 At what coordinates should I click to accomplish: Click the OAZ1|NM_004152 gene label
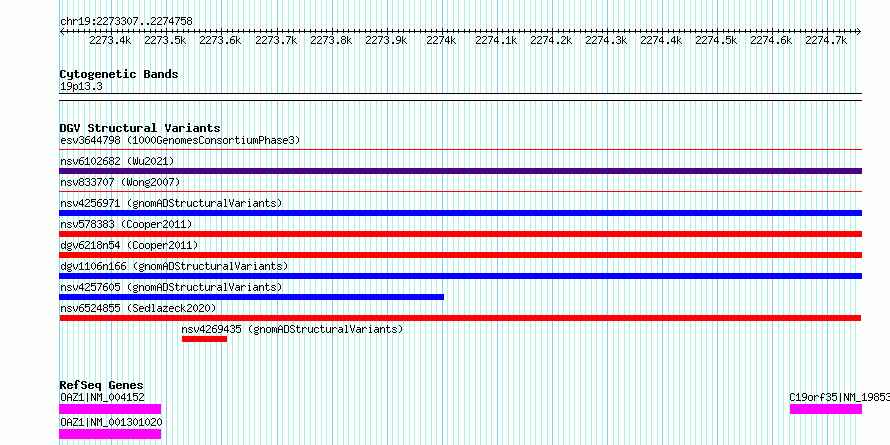[x=102, y=397]
